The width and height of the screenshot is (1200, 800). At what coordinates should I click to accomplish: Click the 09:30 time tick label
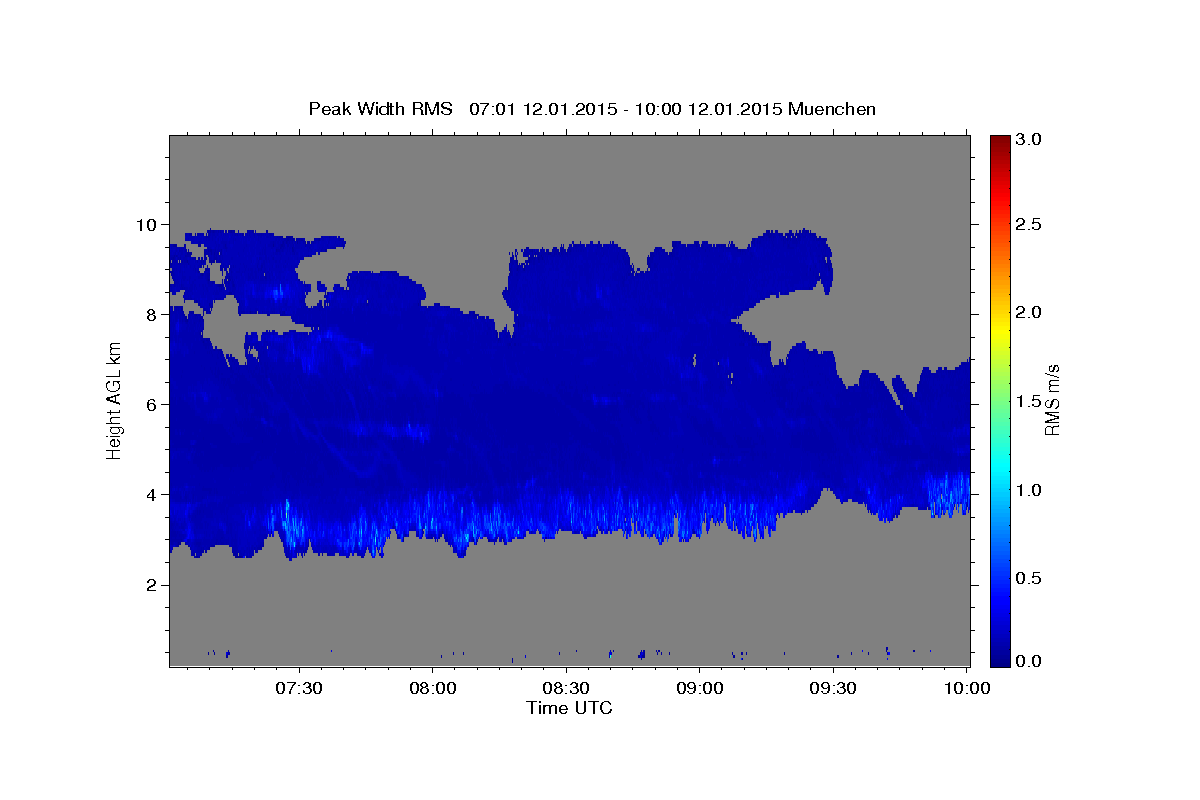(x=834, y=688)
